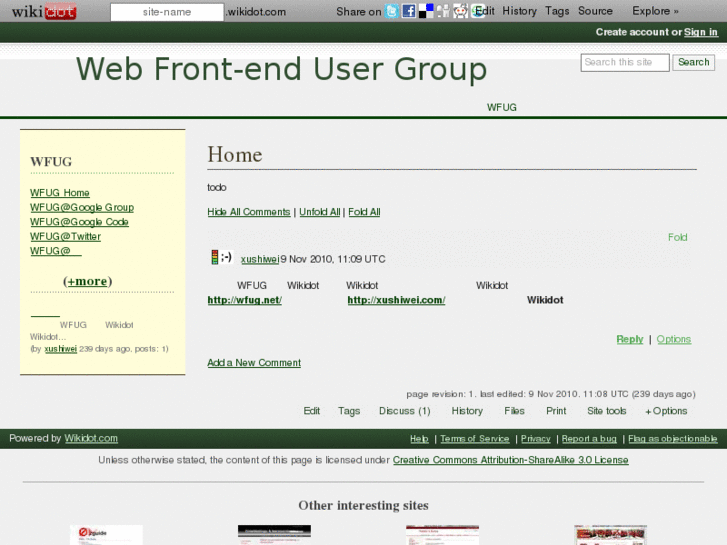
Task: Click the Home page heading
Action: [x=235, y=154]
